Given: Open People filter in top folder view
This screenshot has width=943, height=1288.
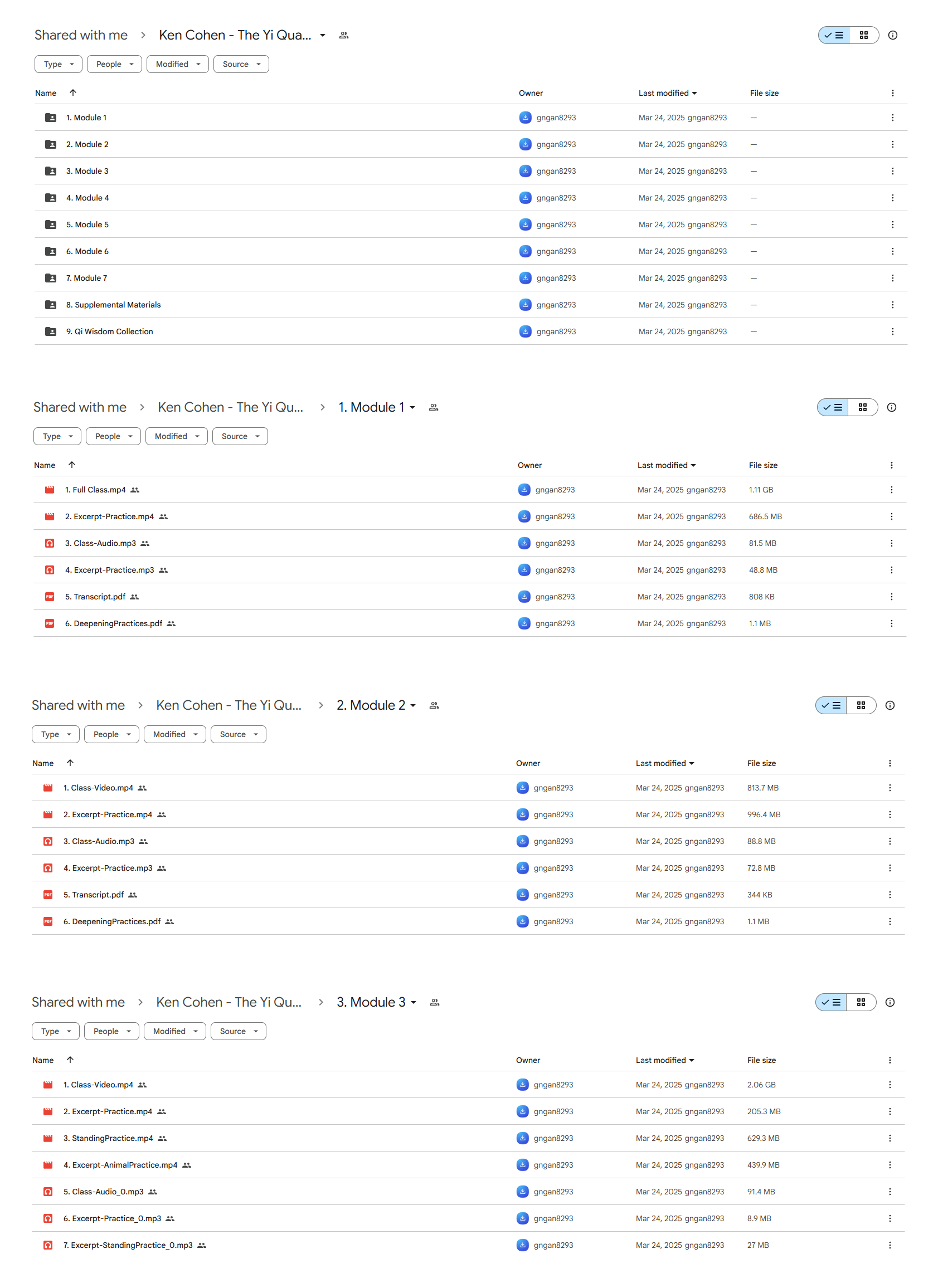Looking at the screenshot, I should point(114,64).
